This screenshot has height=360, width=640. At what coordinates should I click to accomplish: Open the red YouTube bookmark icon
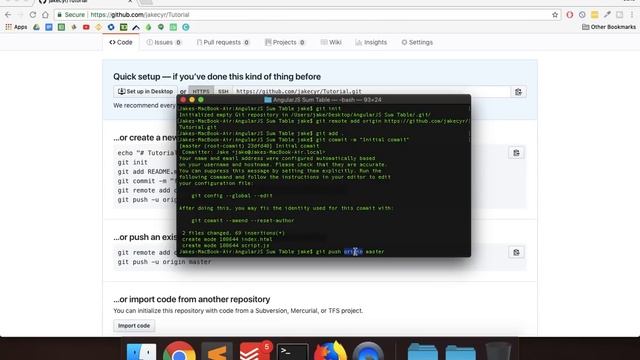[86, 27]
